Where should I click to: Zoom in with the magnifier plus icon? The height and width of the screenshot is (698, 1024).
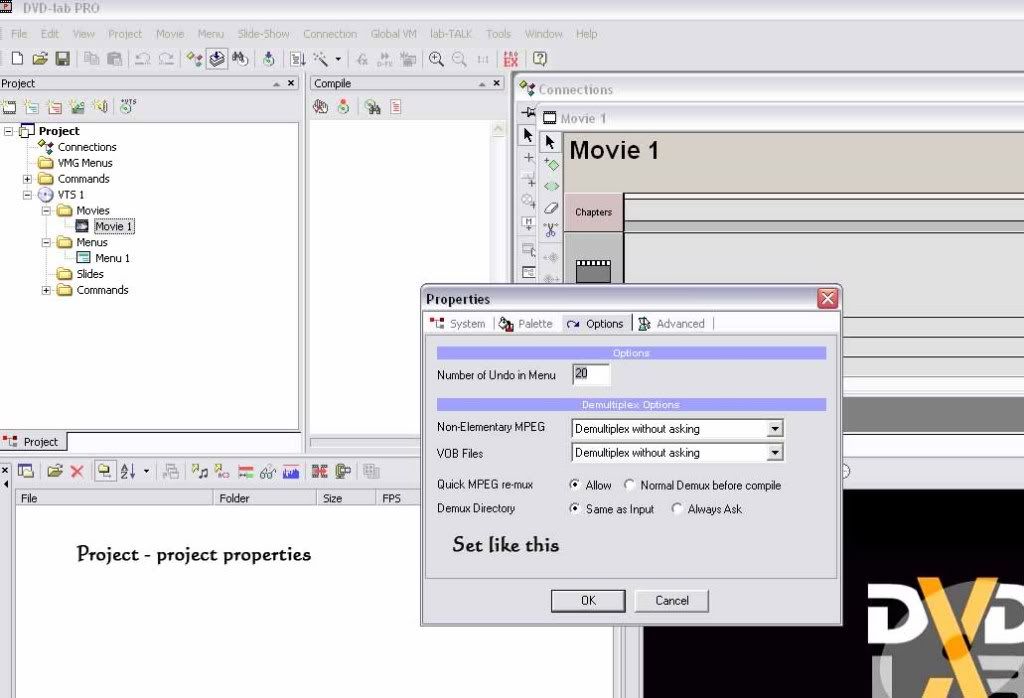436,59
